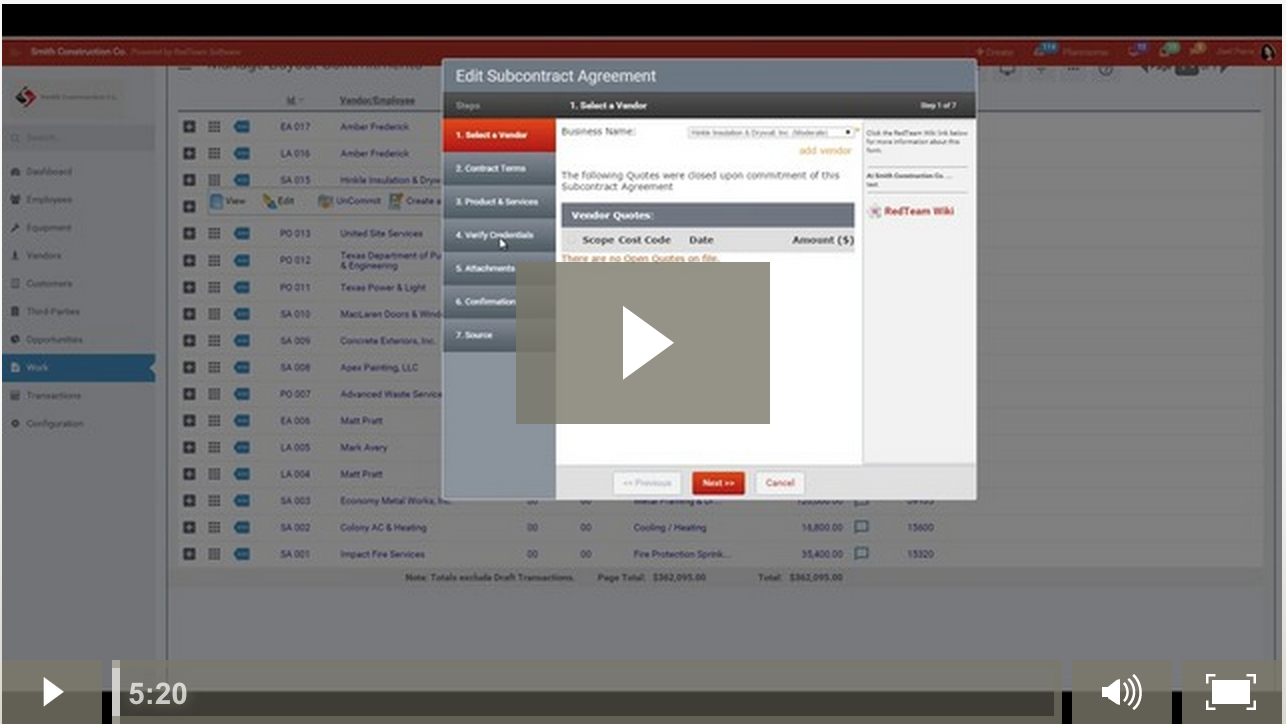1286x724 pixels.
Task: Open the grid menu icon on row EA 017
Action: coord(214,127)
